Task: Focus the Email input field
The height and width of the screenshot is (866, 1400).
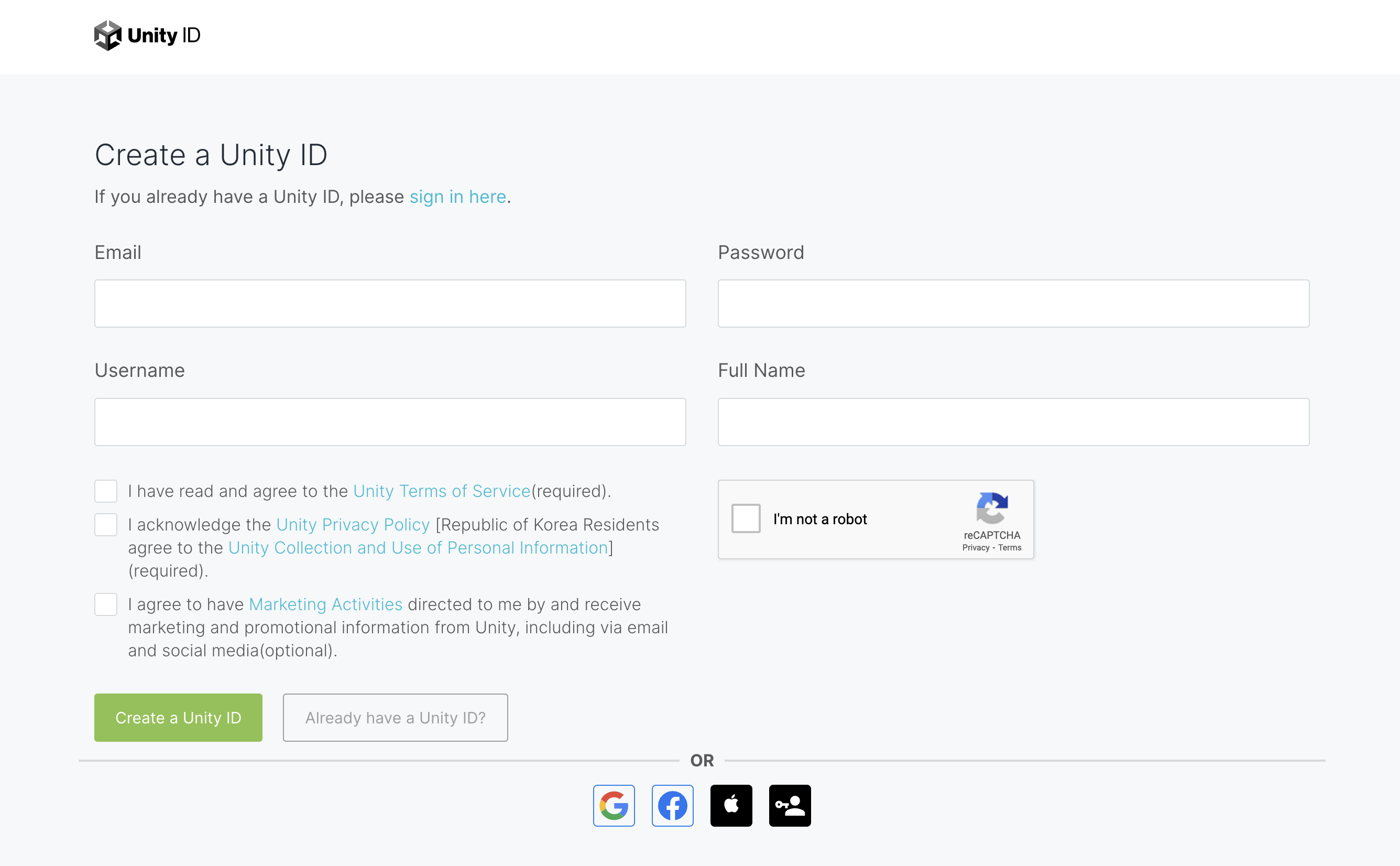Action: coord(390,304)
